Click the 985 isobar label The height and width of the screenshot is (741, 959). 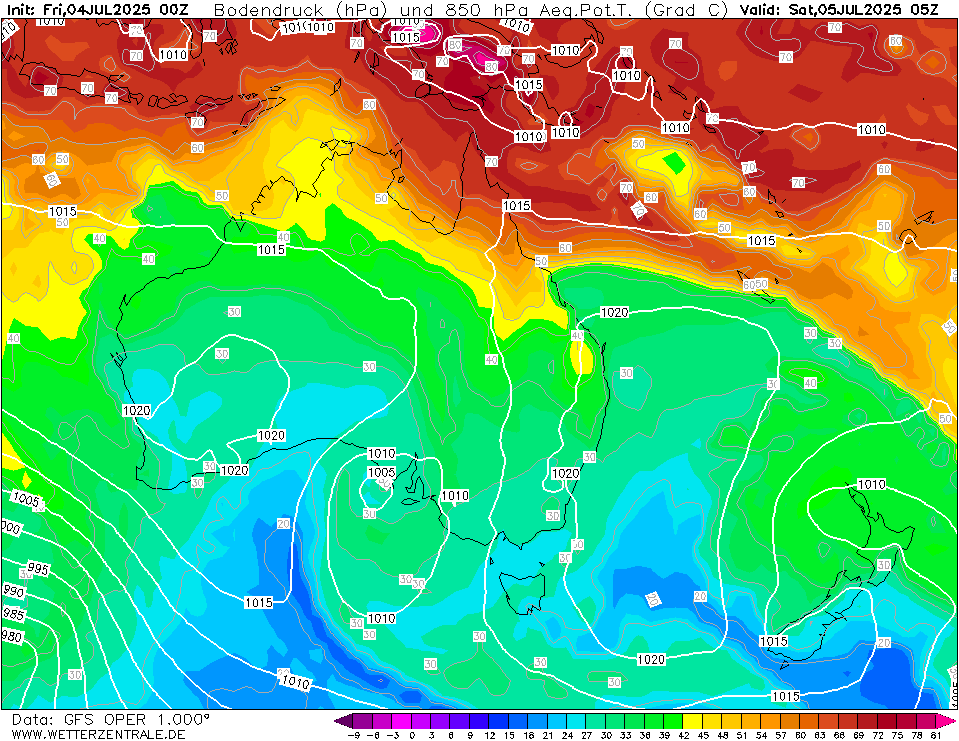[x=13, y=614]
